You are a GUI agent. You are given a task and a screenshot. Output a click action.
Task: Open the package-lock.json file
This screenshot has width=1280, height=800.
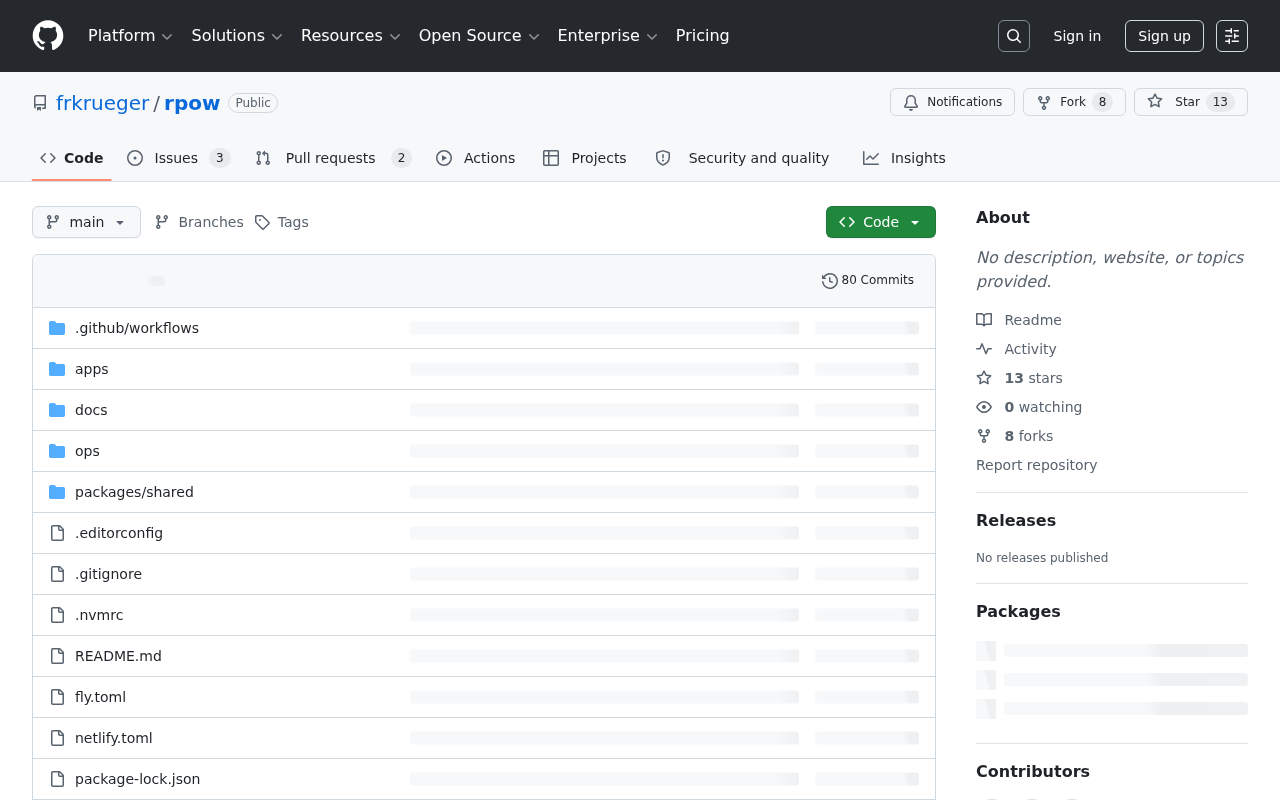pyautogui.click(x=137, y=779)
